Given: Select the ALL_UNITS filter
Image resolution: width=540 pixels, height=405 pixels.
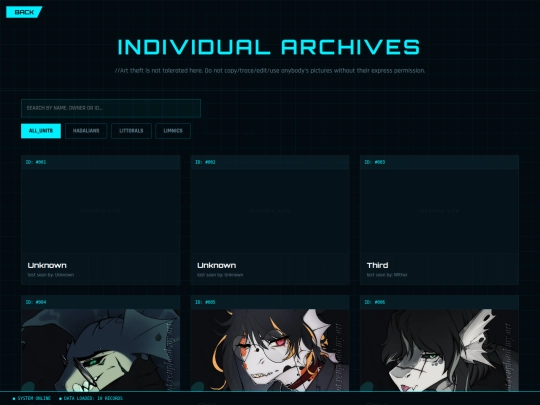Looking at the screenshot, I should pos(41,131).
